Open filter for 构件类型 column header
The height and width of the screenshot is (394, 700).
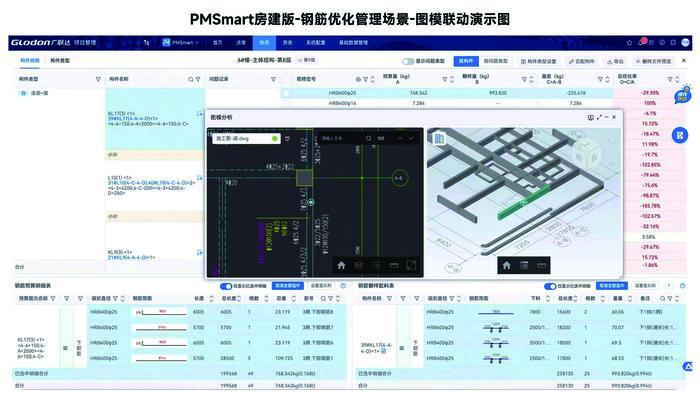[x=98, y=79]
